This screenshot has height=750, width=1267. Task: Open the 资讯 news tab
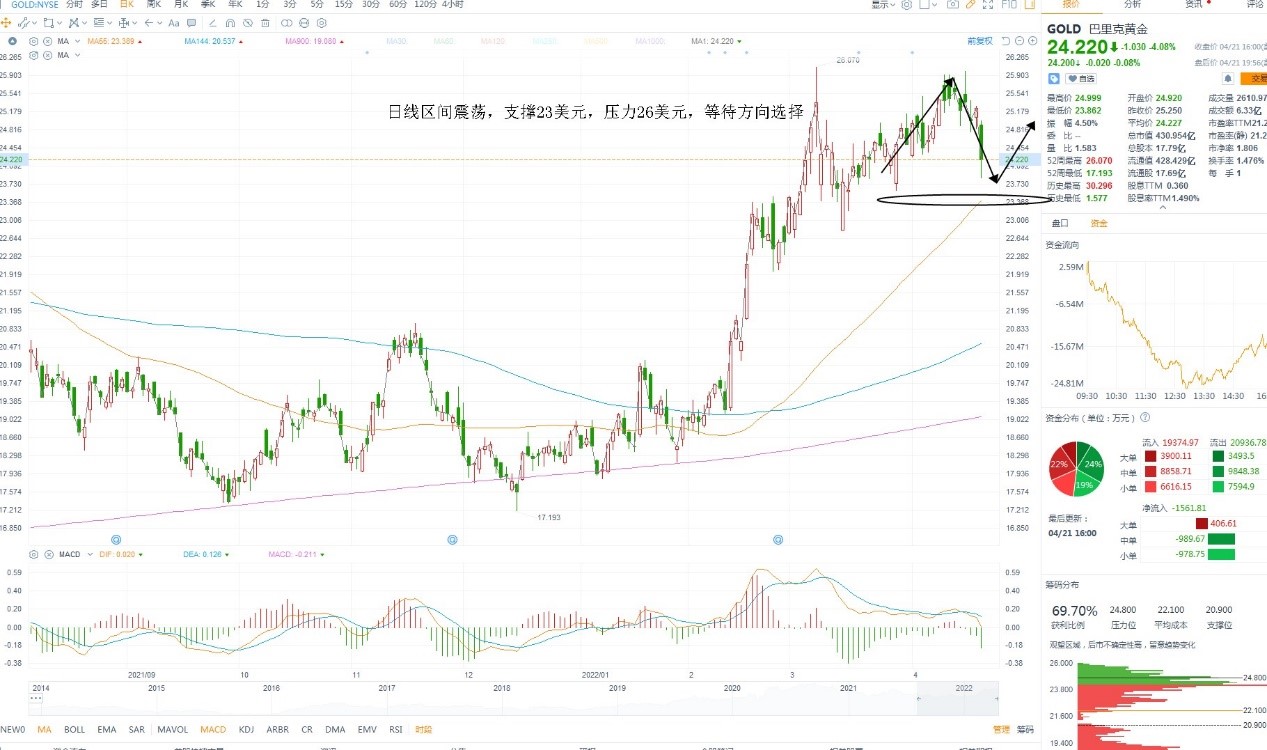1193,5
